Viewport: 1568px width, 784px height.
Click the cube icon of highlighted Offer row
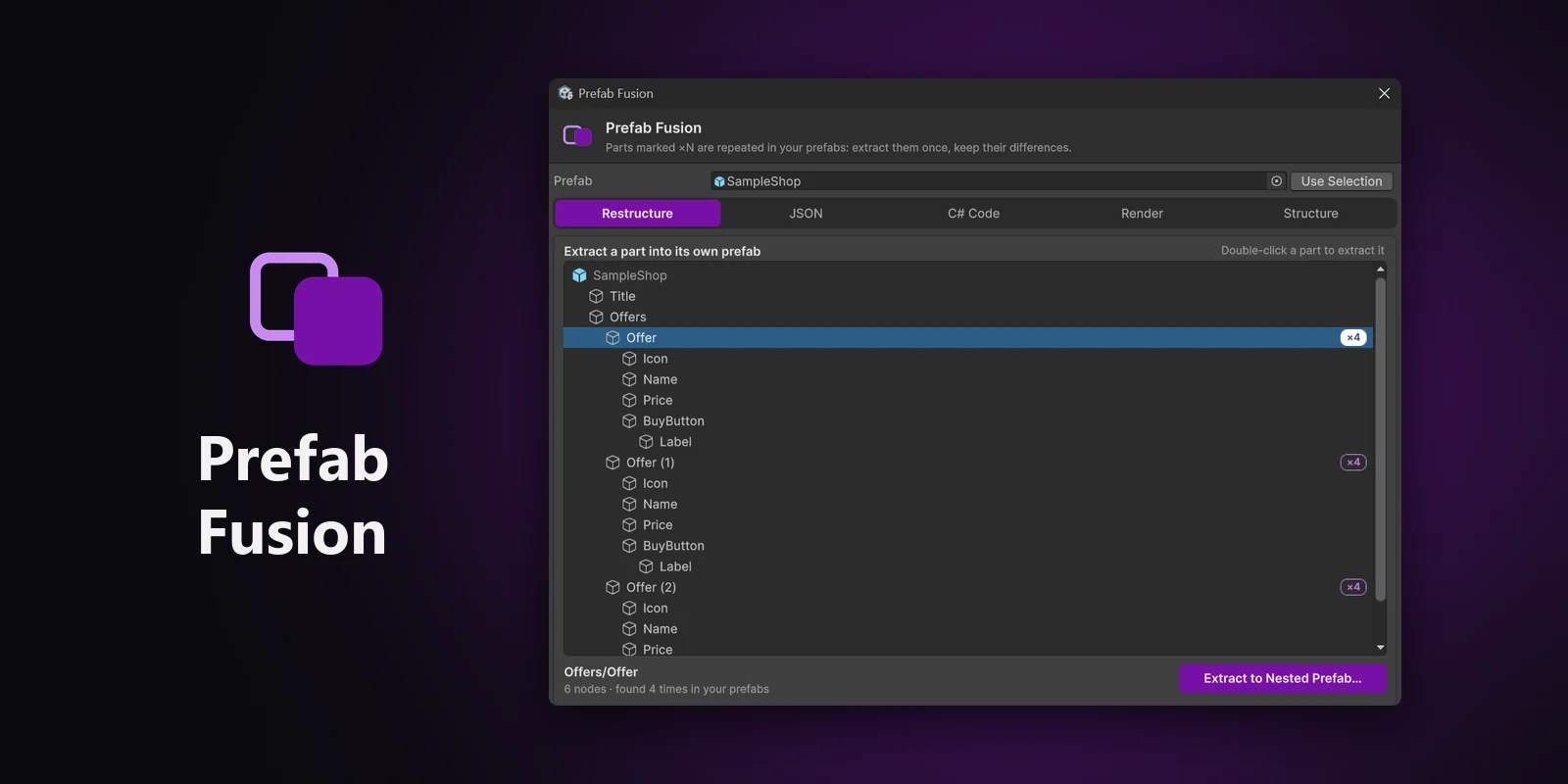[612, 337]
